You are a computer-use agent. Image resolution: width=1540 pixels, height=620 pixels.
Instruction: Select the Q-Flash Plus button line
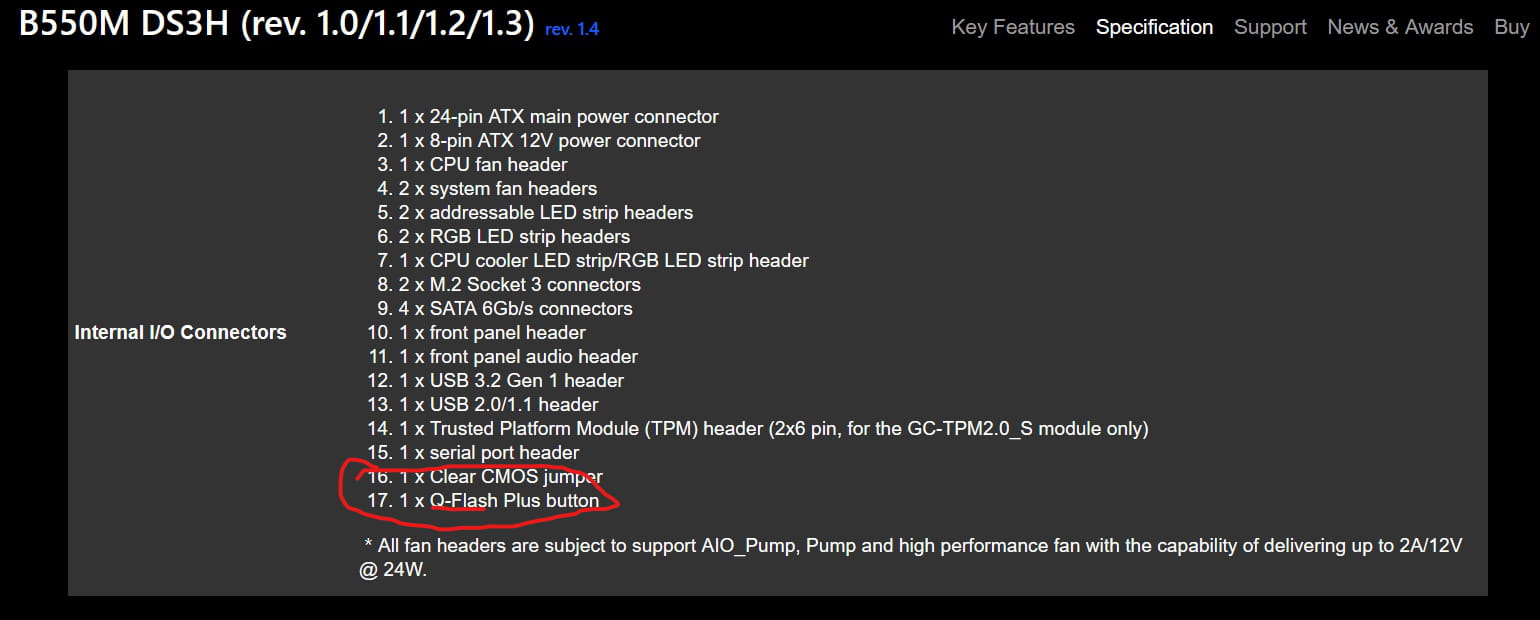pos(484,500)
